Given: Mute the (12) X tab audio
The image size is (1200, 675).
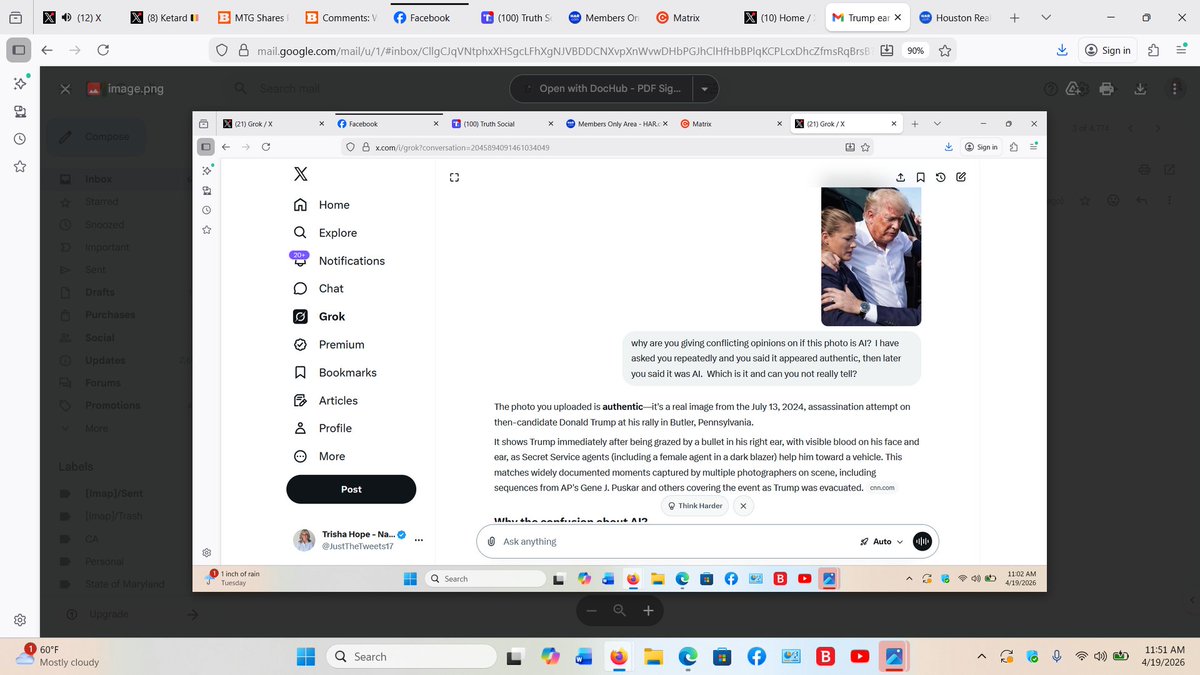Looking at the screenshot, I should (65, 18).
